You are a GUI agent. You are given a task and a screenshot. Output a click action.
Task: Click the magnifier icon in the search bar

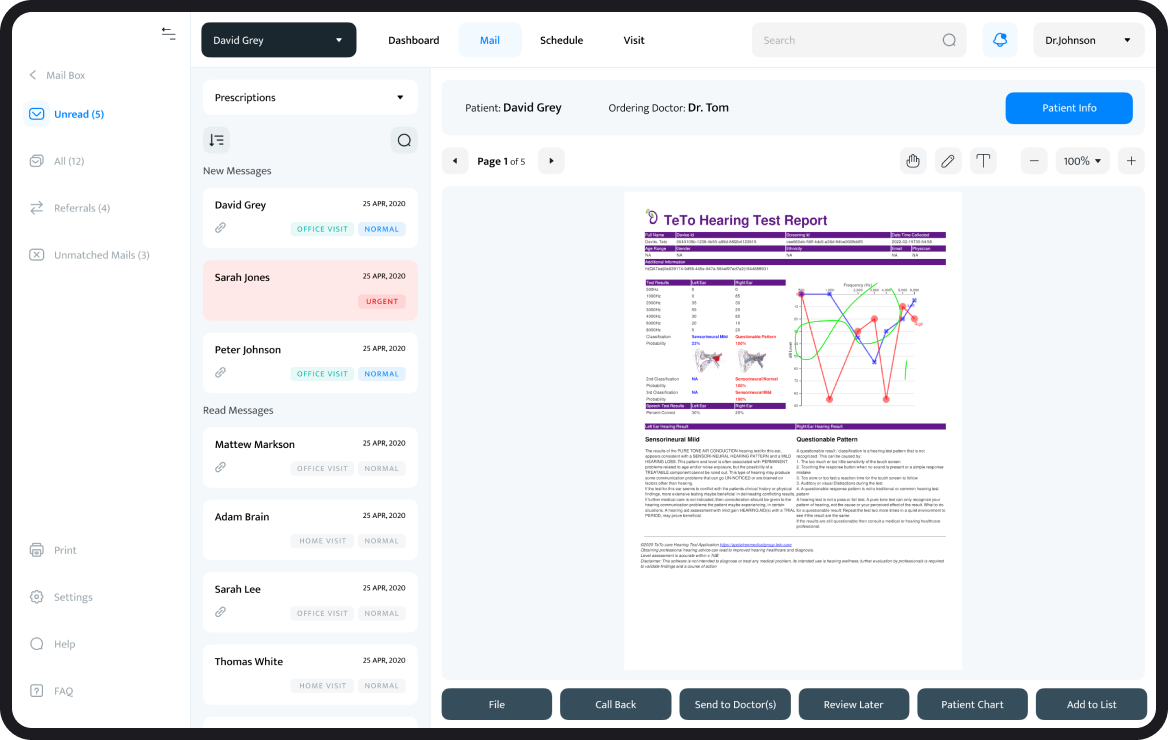[x=948, y=40]
